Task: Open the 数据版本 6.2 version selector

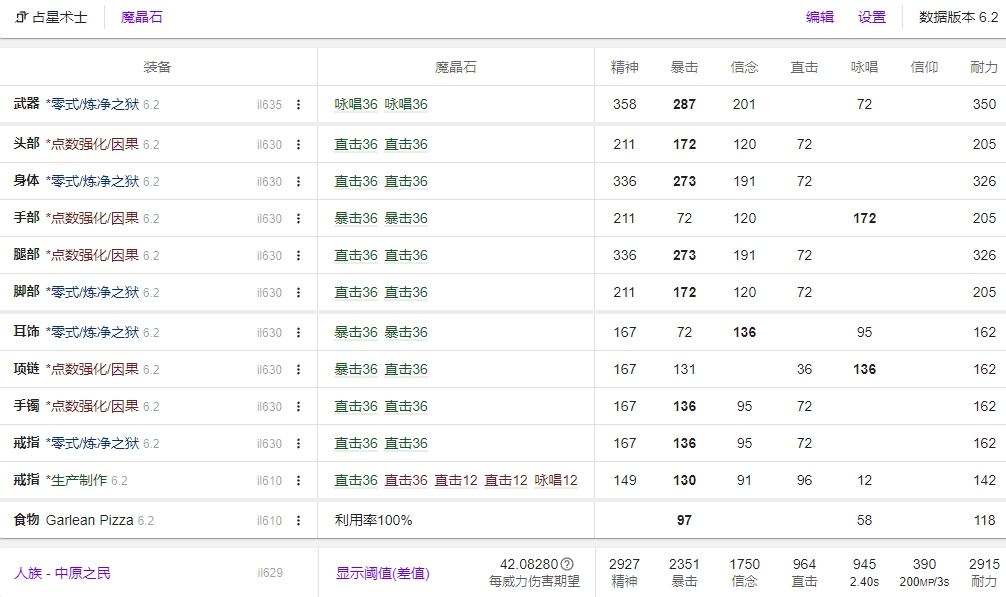Action: pyautogui.click(x=958, y=17)
